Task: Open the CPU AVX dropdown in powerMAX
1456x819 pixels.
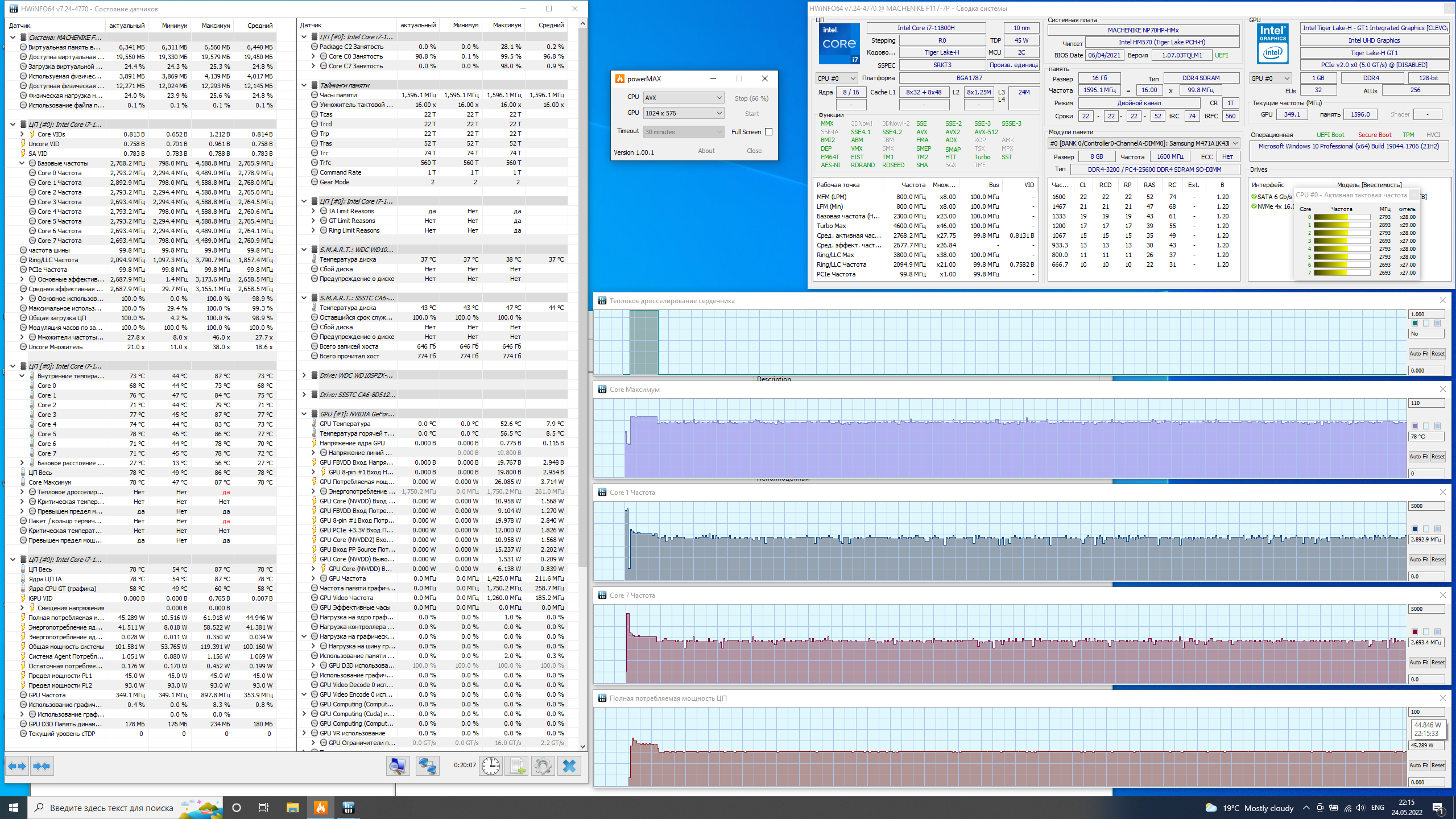Action: coord(683,98)
